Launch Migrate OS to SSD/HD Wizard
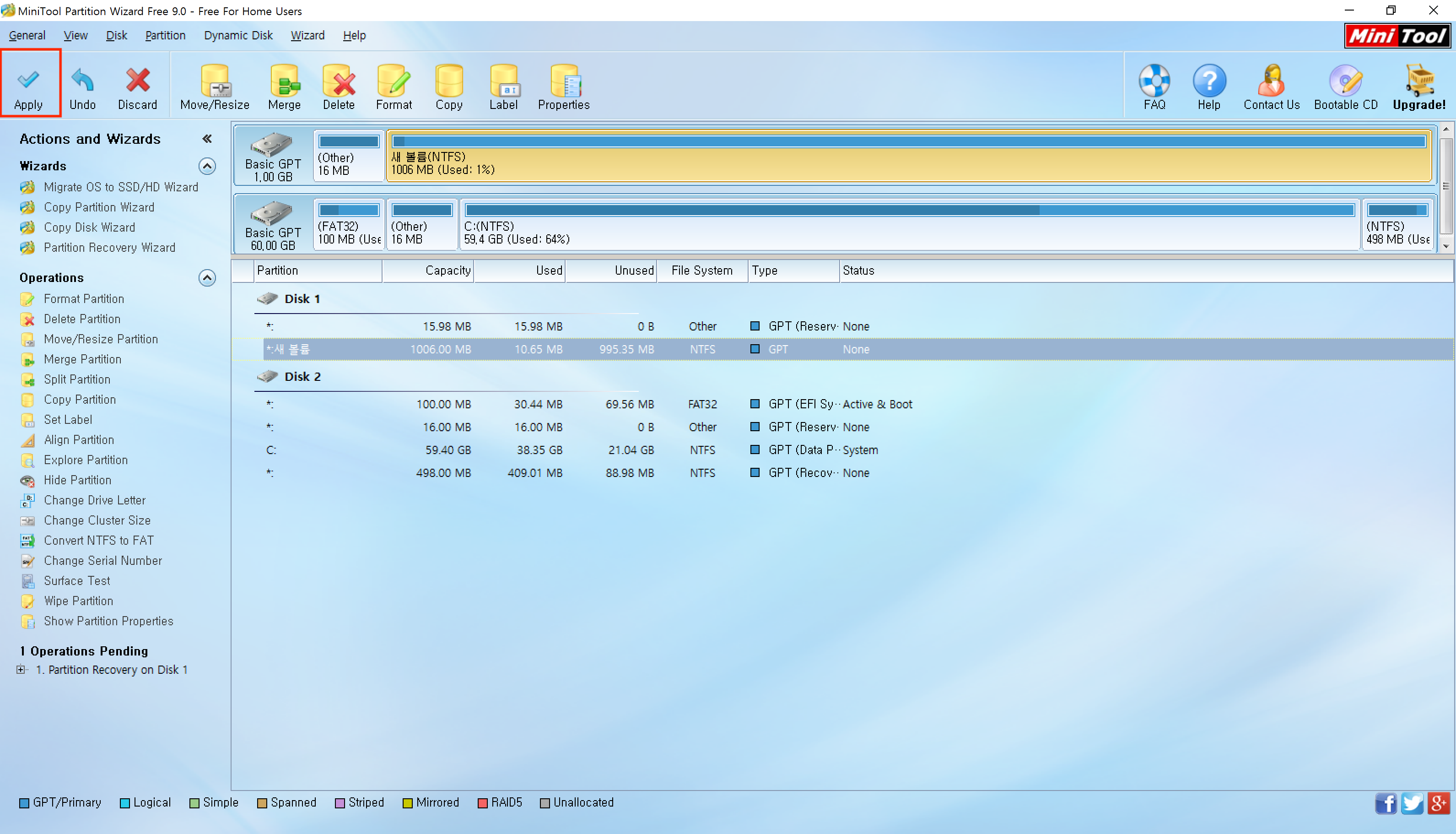 pos(121,187)
